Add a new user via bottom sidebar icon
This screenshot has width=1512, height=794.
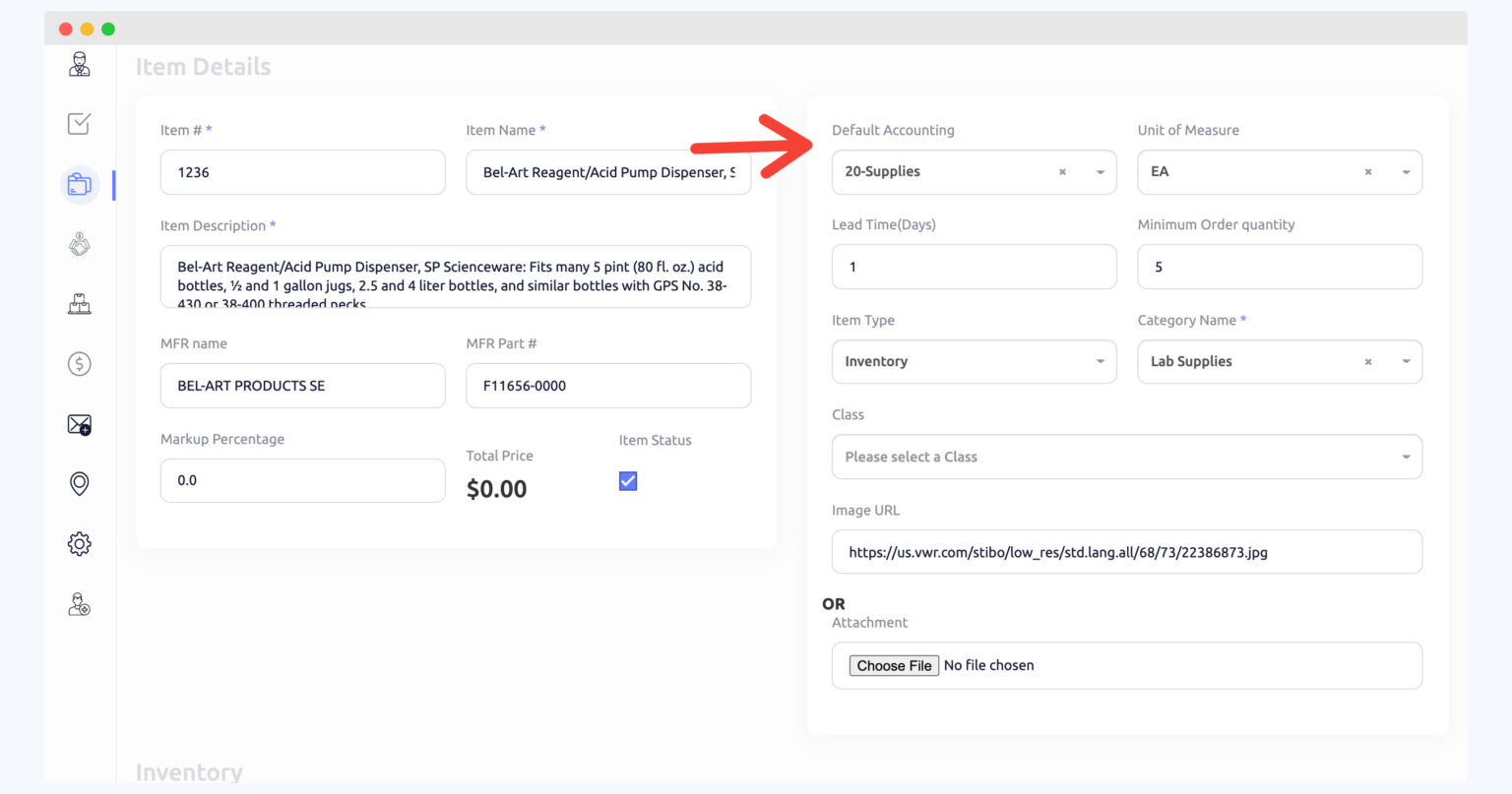pyautogui.click(x=79, y=604)
